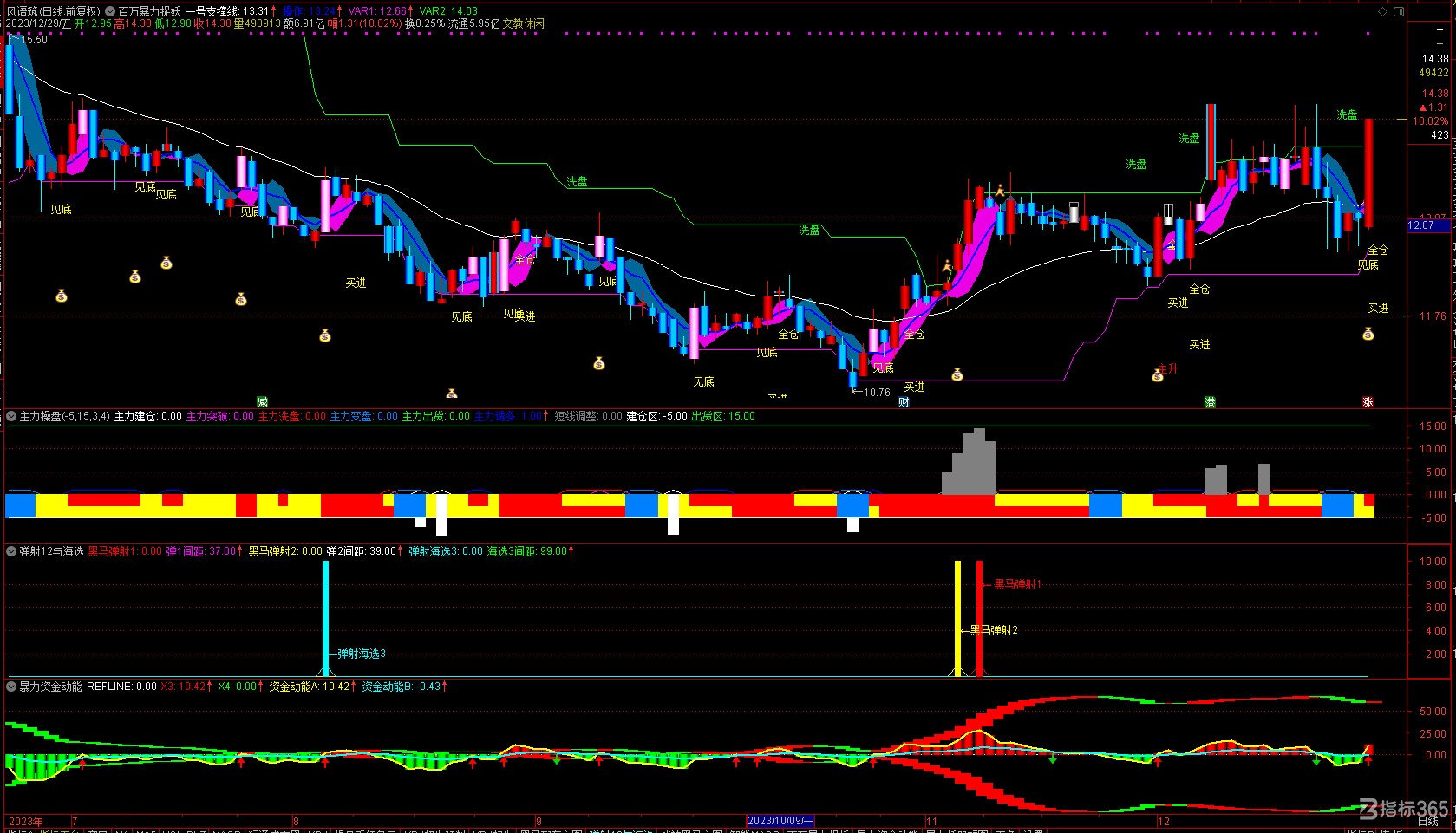Click the cyan 弹射海选3 signal bar
This screenshot has height=833, width=1456.
[x=325, y=618]
